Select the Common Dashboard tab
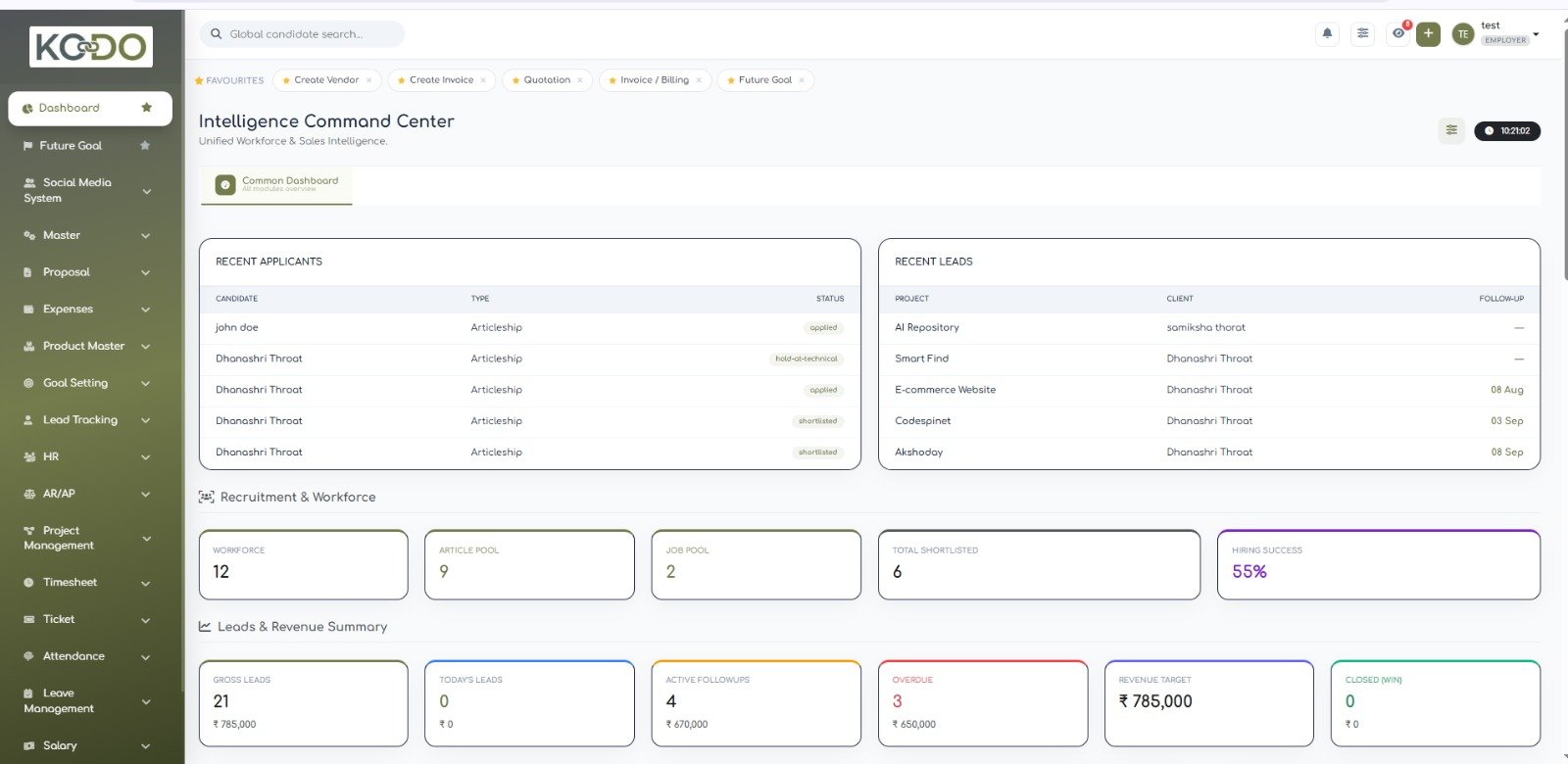Image resolution: width=1568 pixels, height=764 pixels. (276, 184)
